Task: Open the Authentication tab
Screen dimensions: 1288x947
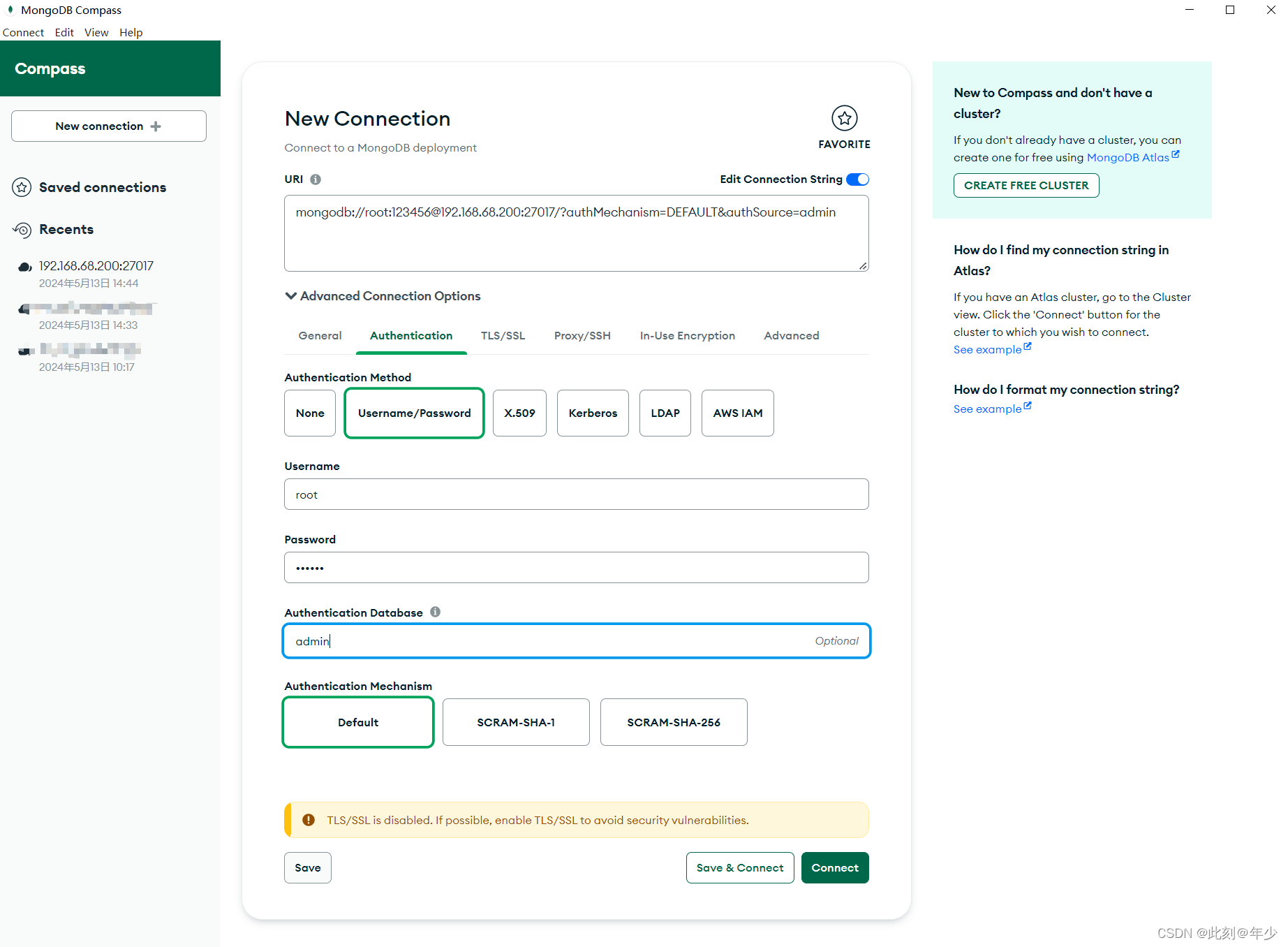Action: [x=411, y=336]
